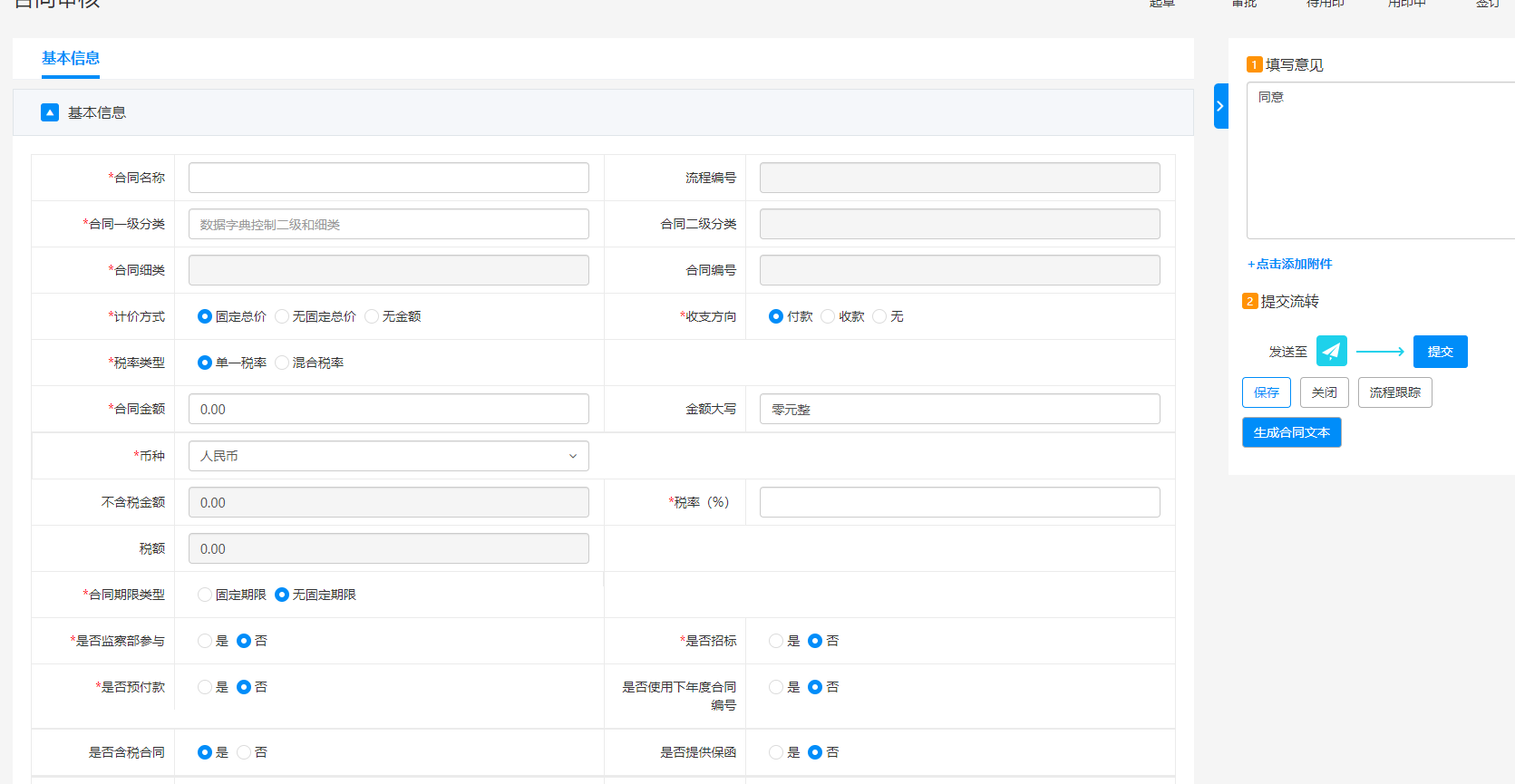Set 是否监察部参与 to 否

[x=244, y=641]
